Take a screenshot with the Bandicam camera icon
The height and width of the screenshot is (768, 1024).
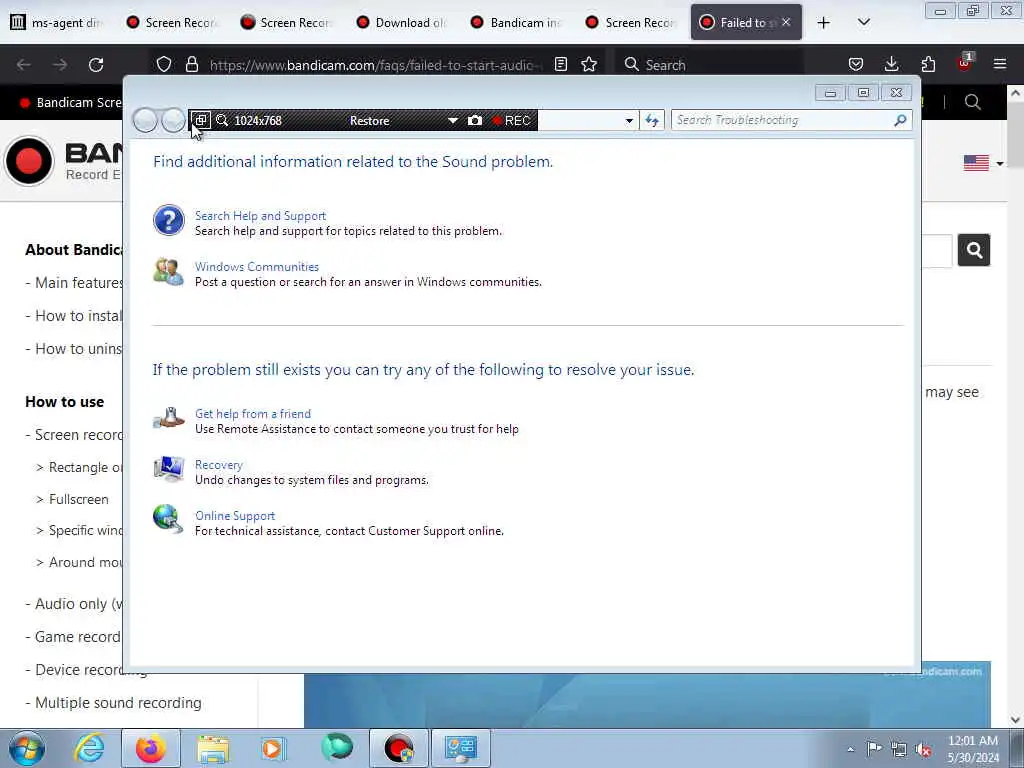[x=475, y=120]
